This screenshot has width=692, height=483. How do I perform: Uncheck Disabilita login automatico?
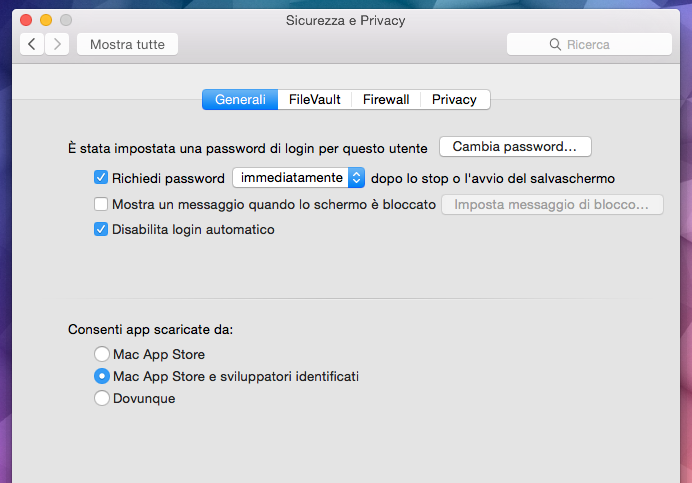tap(101, 229)
